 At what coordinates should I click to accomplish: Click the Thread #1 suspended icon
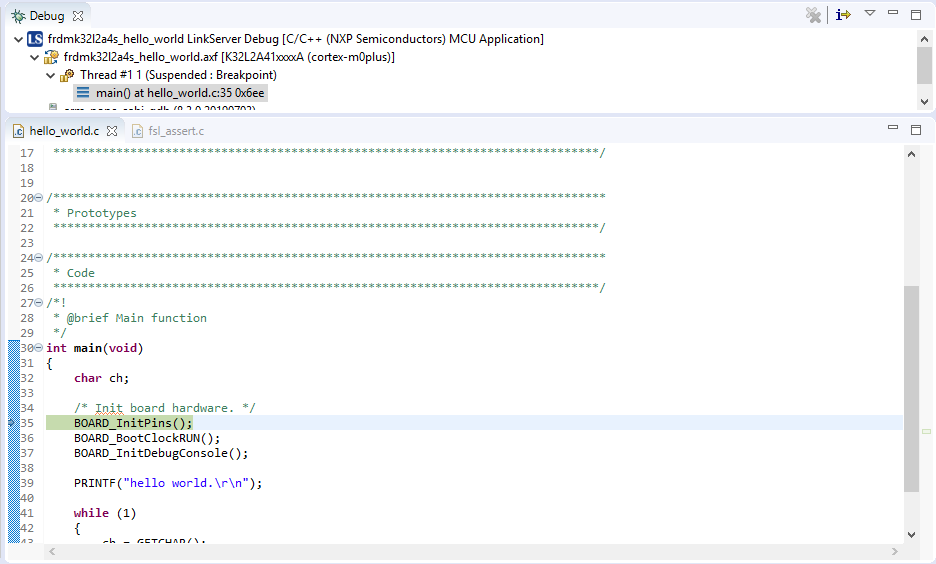pyautogui.click(x=67, y=75)
